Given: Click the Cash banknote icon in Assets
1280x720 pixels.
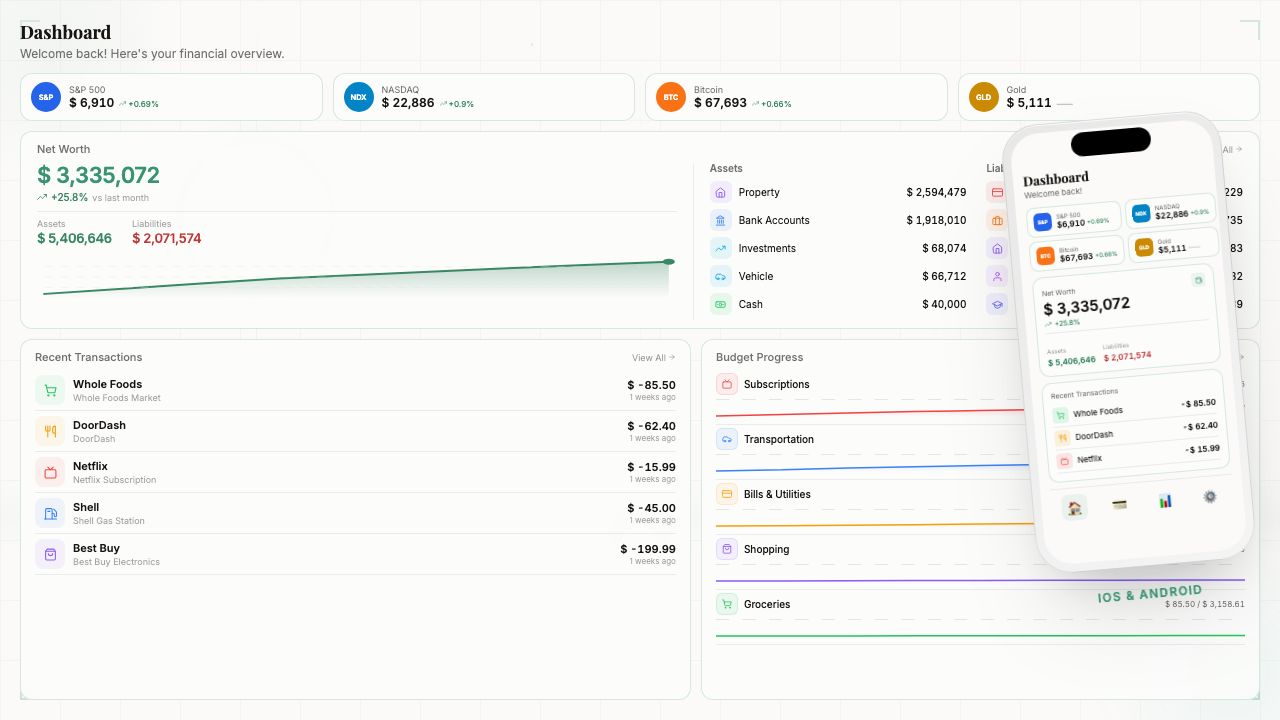Looking at the screenshot, I should pyautogui.click(x=721, y=304).
